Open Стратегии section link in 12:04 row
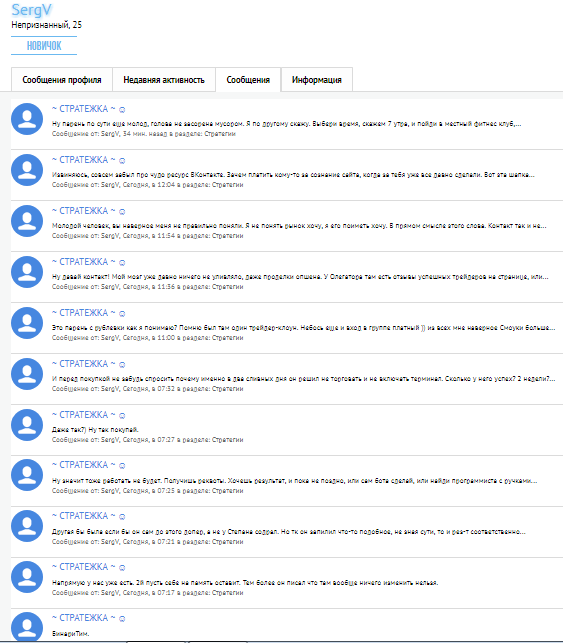Image resolution: width=563 pixels, height=643 pixels. pos(228,185)
